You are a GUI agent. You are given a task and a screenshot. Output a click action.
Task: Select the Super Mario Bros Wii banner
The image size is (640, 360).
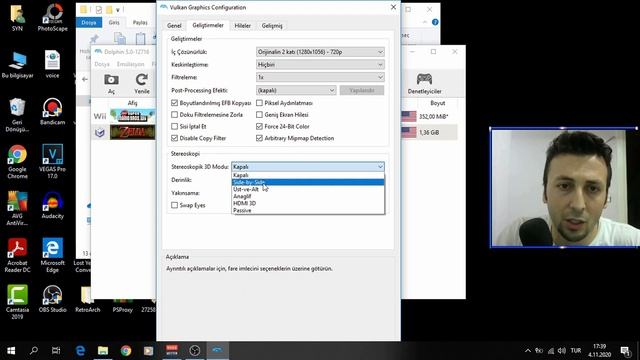click(x=132, y=116)
